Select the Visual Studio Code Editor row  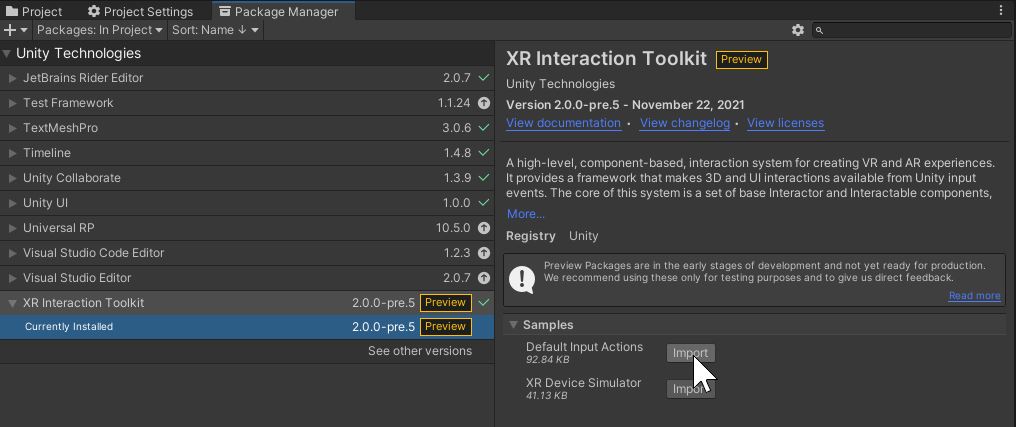click(x=247, y=253)
